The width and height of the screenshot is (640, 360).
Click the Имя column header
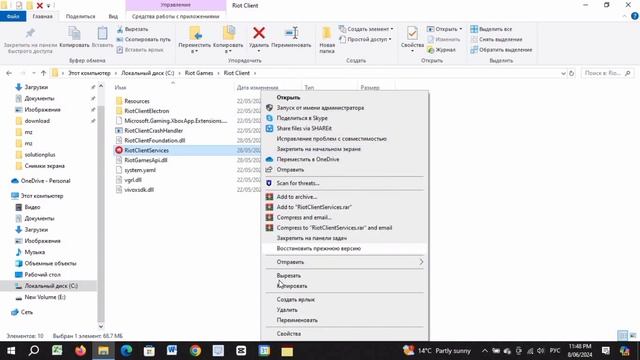click(x=120, y=87)
